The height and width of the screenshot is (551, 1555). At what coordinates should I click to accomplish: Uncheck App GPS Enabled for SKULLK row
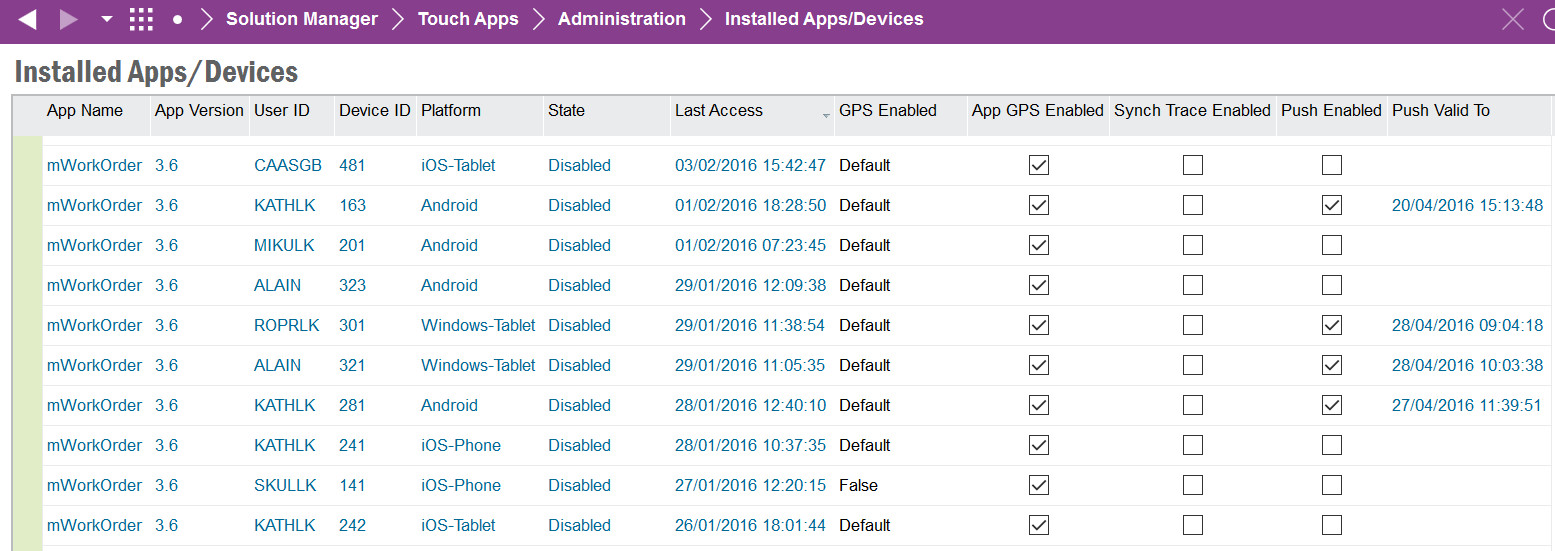pyautogui.click(x=1039, y=485)
